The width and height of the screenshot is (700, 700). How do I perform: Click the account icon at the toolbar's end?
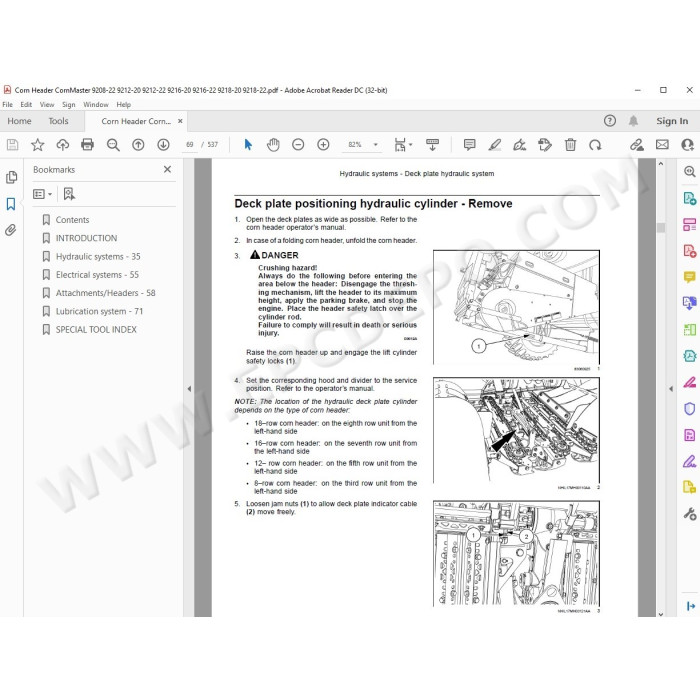click(x=688, y=145)
